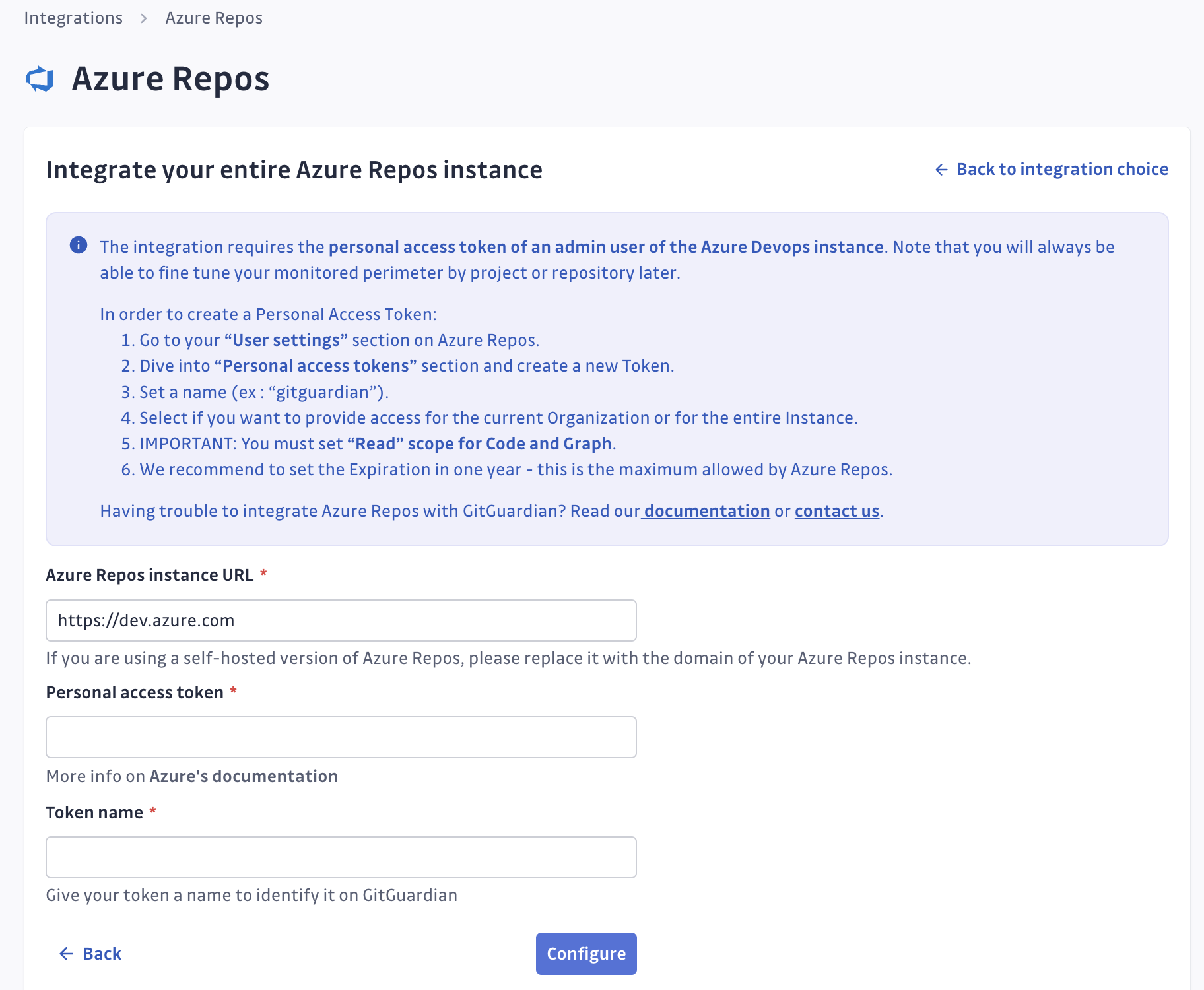
Task: Click the 'Azure Repos instance URL' label
Action: coord(150,575)
